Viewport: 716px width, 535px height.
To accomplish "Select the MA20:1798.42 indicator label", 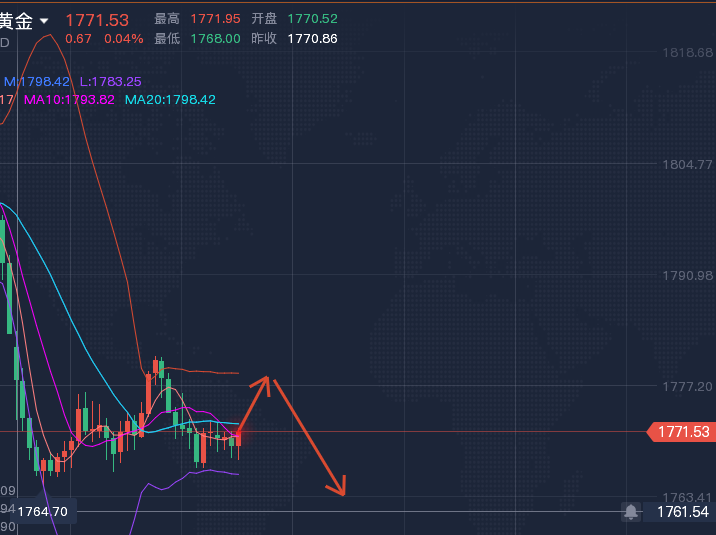I will [x=170, y=100].
